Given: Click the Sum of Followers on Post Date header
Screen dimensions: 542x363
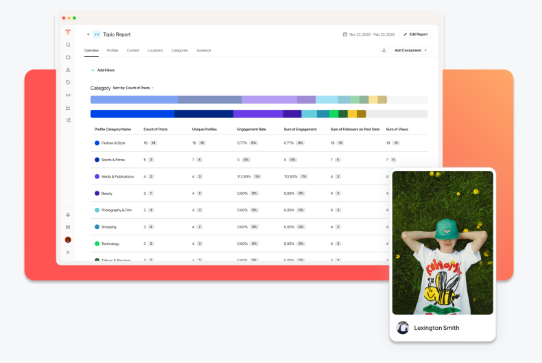Looking at the screenshot, I should [x=355, y=129].
